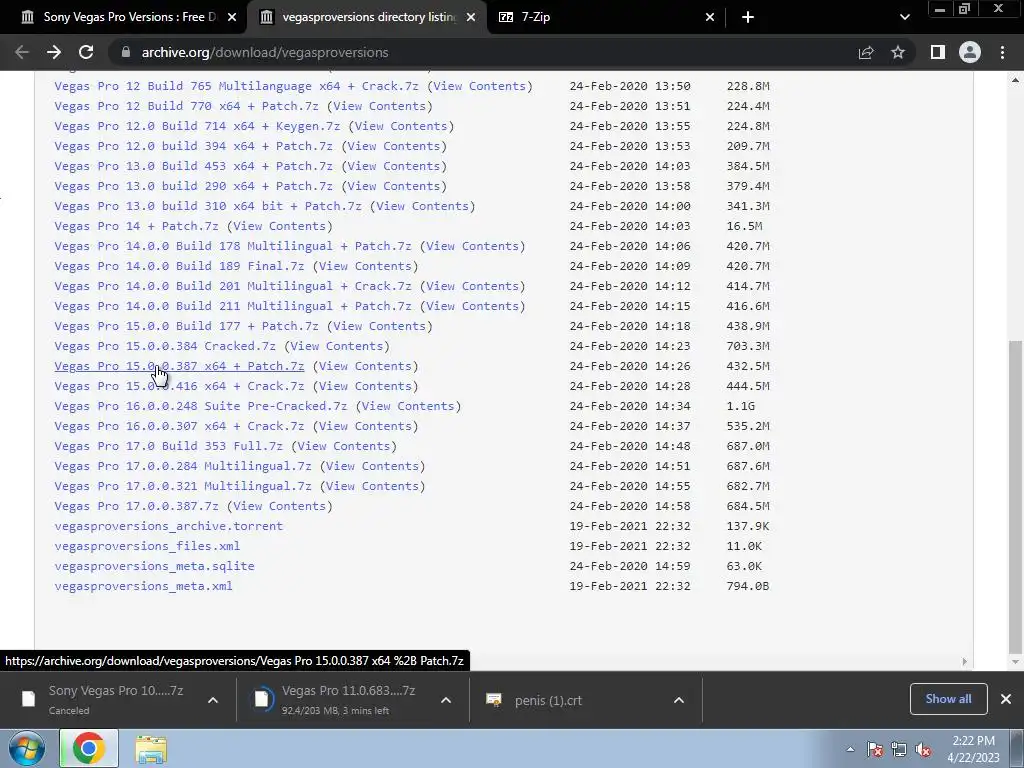Open Vegas Pro 14.0.0 Build 189 Final.7z
This screenshot has width=1024, height=768.
click(179, 266)
